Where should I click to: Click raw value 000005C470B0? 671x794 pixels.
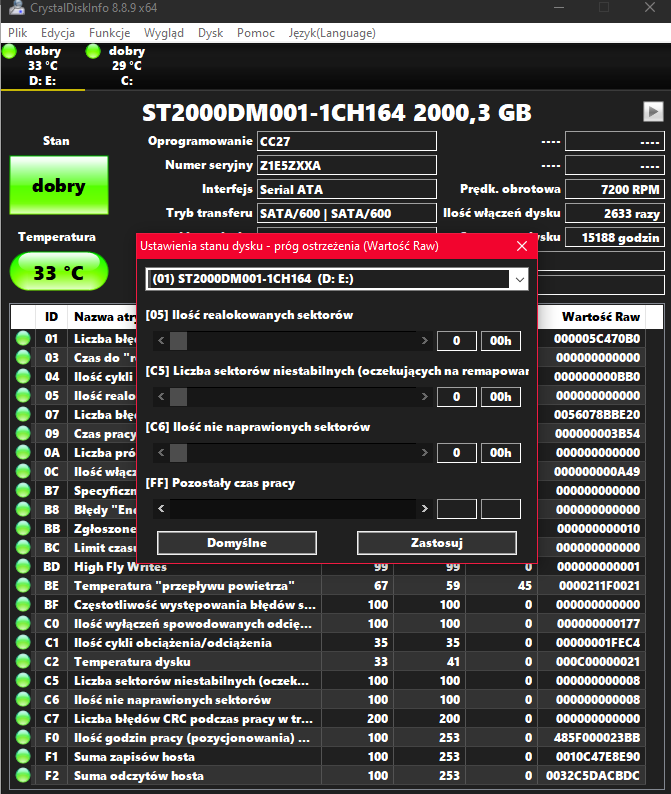tap(597, 338)
